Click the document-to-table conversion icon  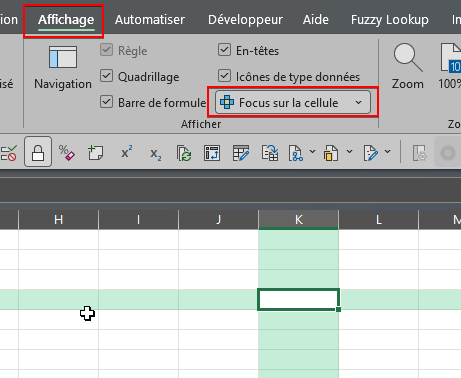click(270, 153)
